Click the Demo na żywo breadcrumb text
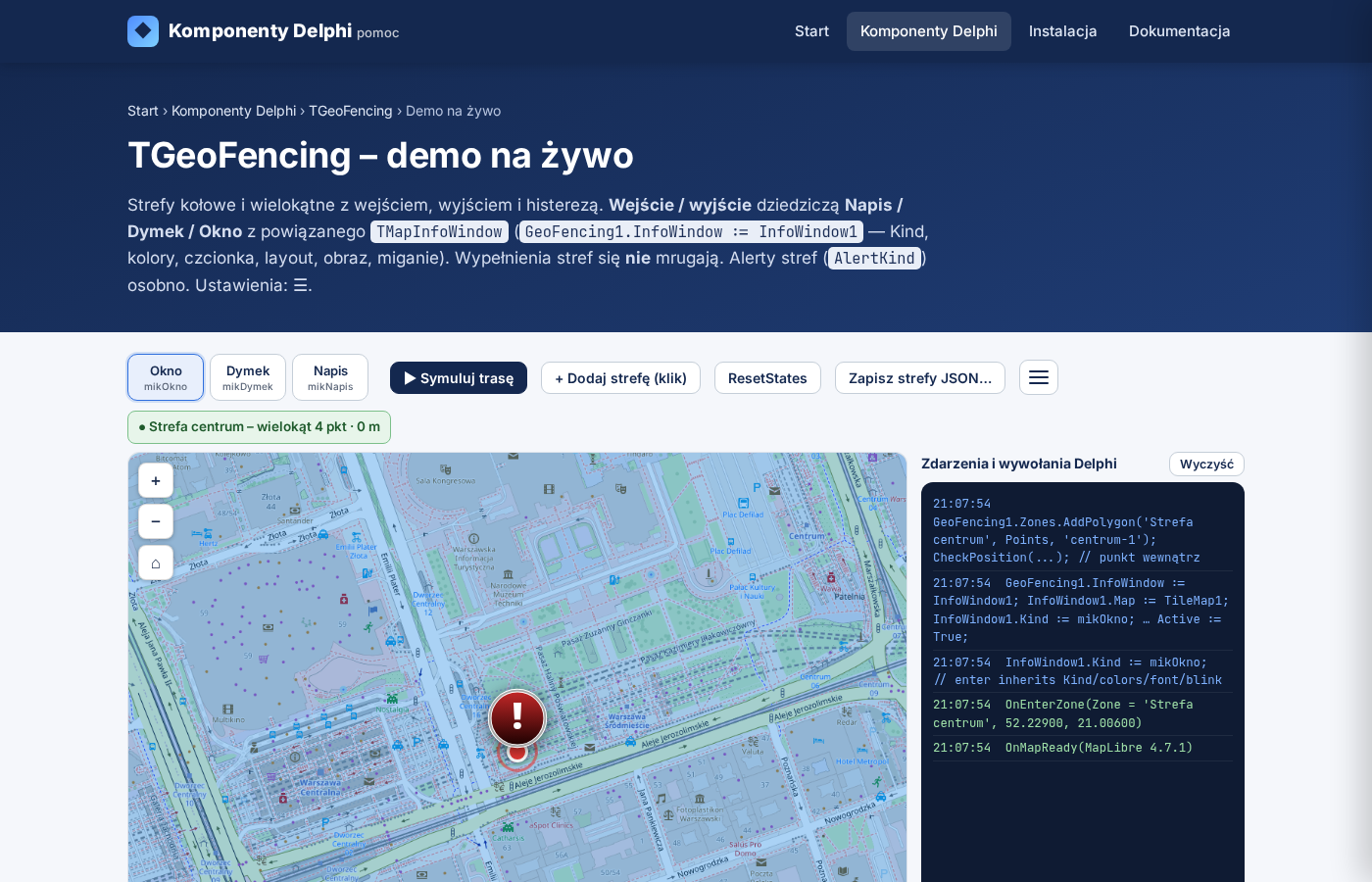The width and height of the screenshot is (1372, 882). [453, 111]
